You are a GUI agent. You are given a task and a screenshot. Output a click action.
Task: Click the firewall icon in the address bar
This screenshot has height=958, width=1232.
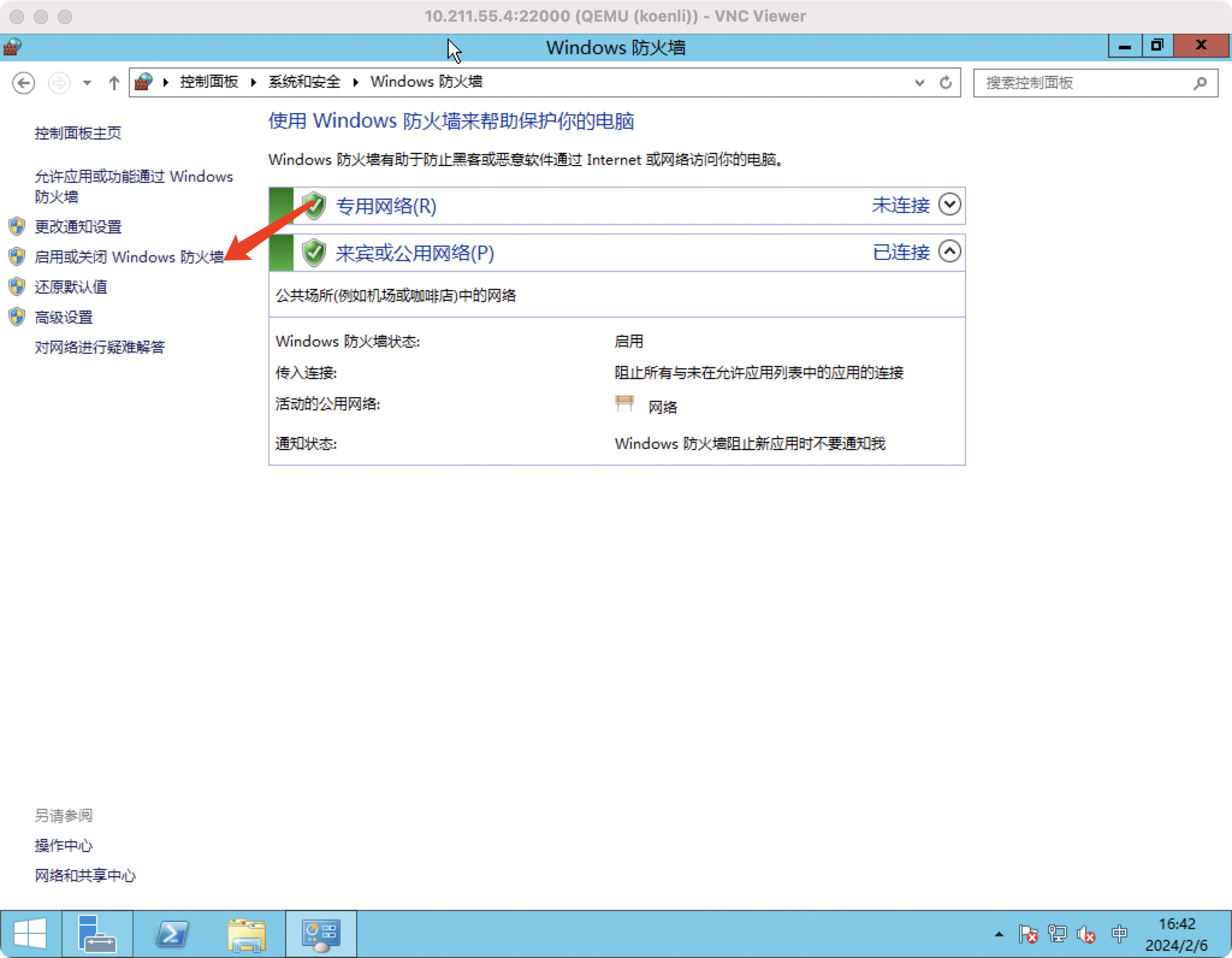(143, 82)
